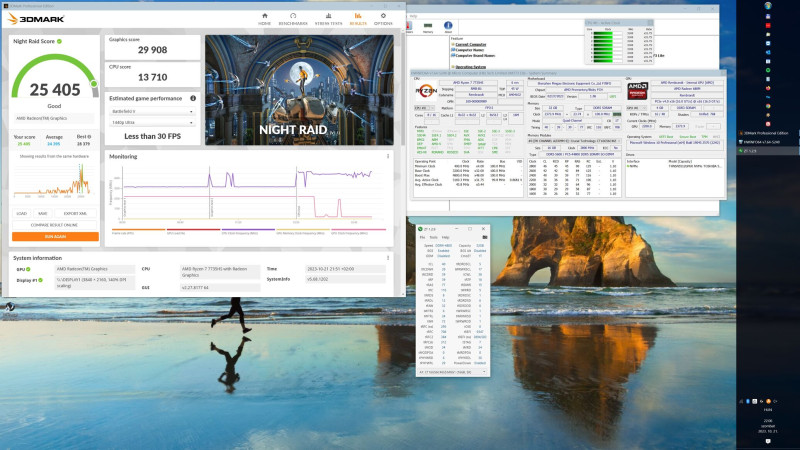This screenshot has width=800, height=450.
Task: Switch to the Results section in 3DMark
Action: tap(358, 19)
